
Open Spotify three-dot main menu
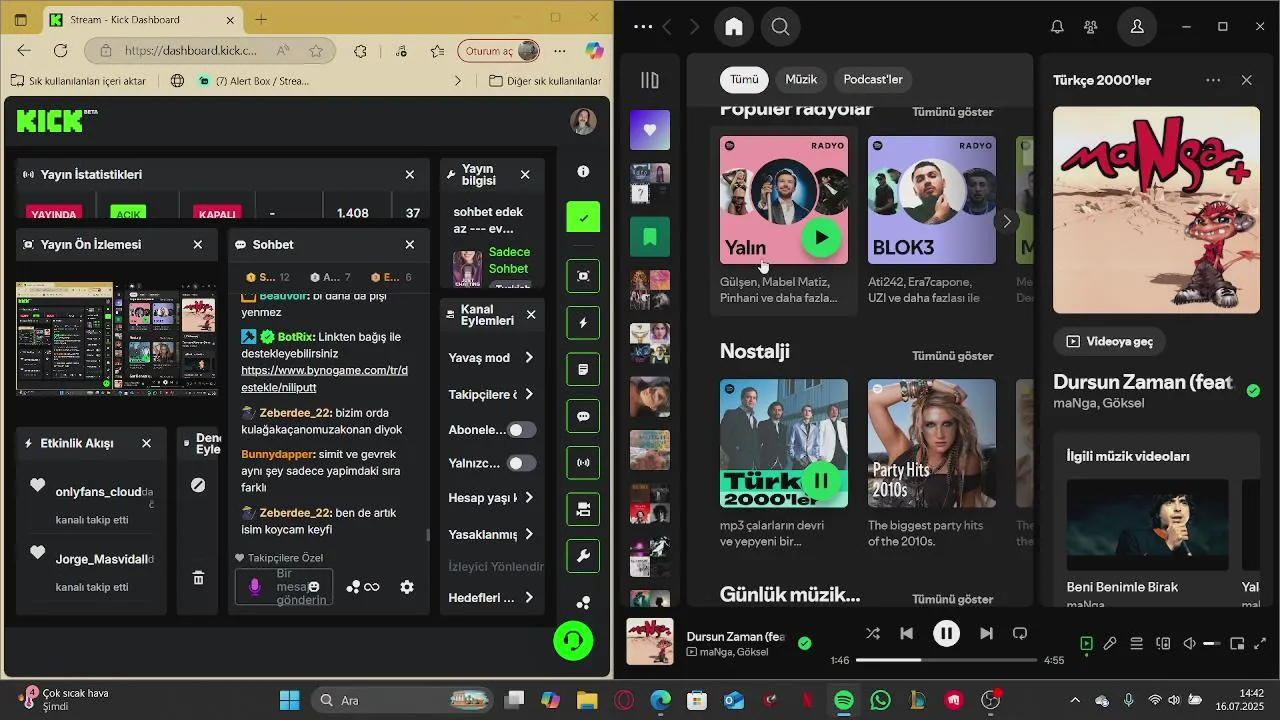[643, 27]
